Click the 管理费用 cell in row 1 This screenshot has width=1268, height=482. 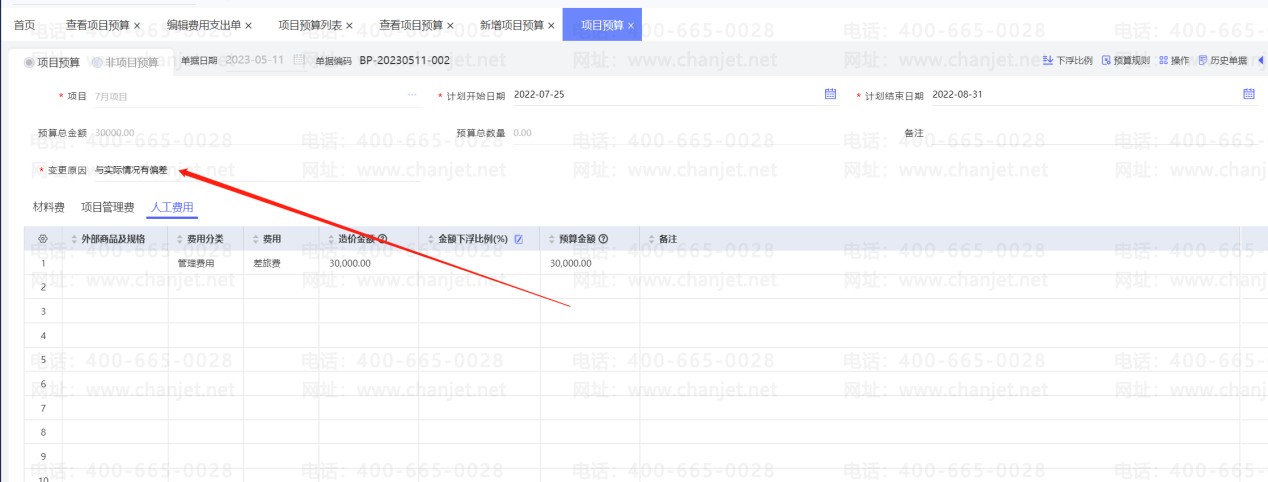(x=205, y=263)
